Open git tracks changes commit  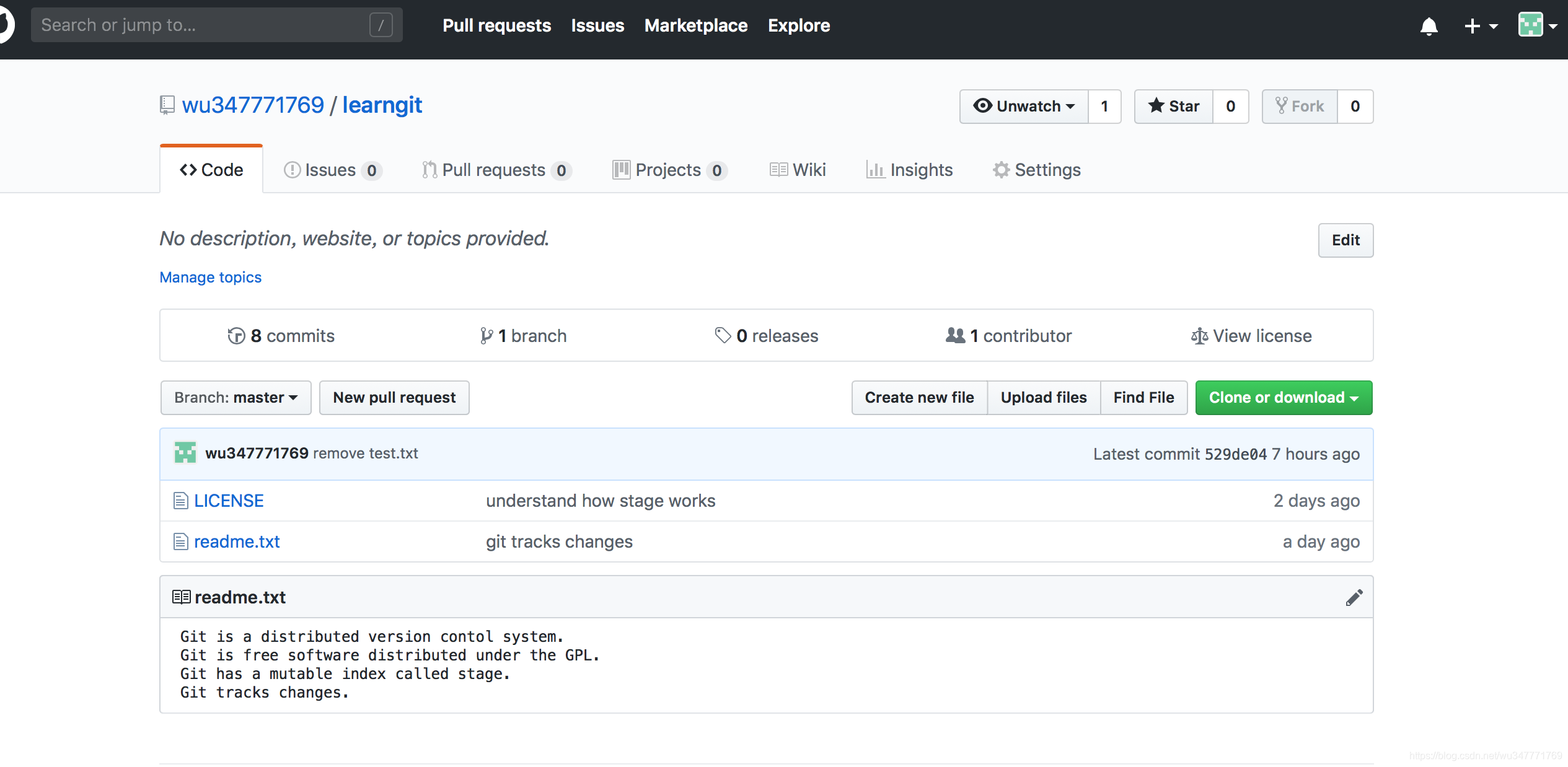click(559, 541)
